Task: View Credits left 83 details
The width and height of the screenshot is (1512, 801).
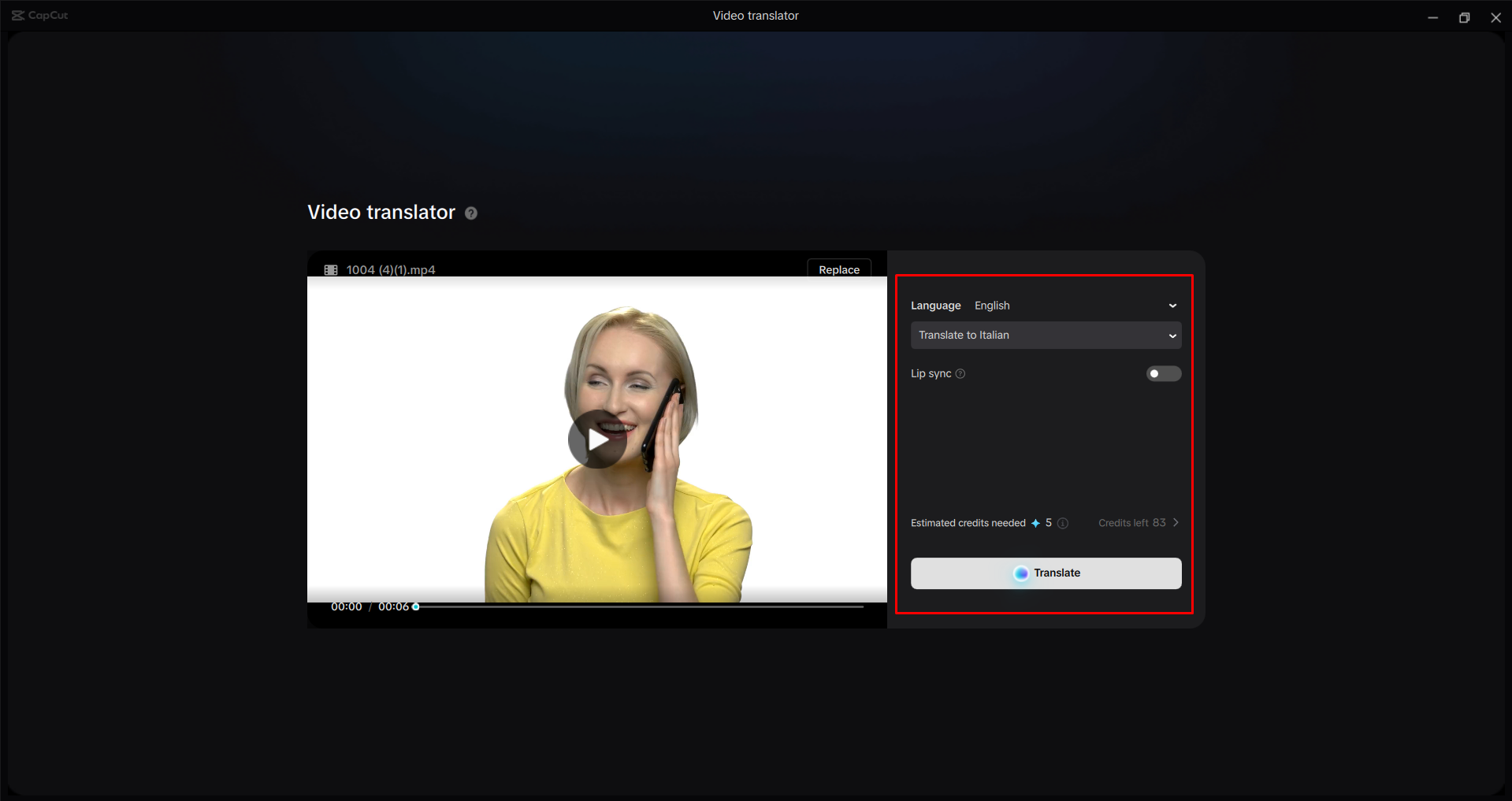Action: pyautogui.click(x=1131, y=522)
